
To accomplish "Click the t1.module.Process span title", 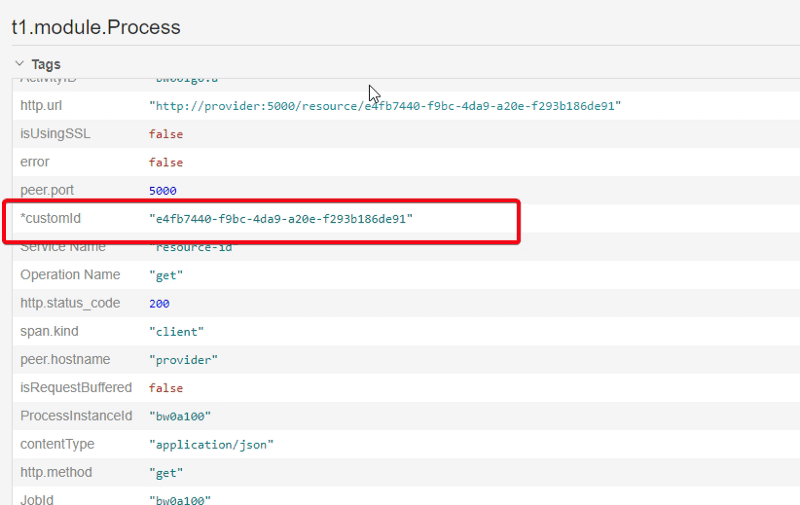I will pos(95,27).
